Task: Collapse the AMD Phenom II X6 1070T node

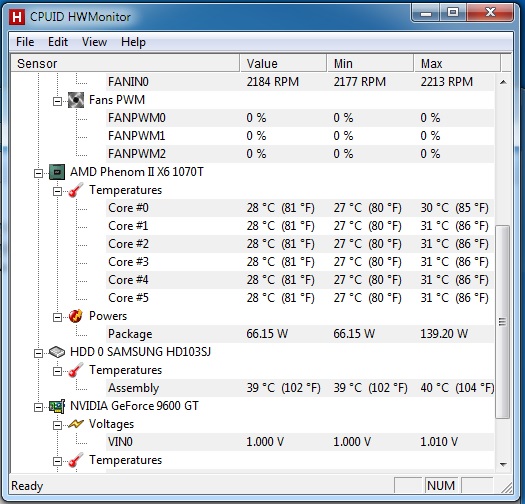Action: click(39, 173)
